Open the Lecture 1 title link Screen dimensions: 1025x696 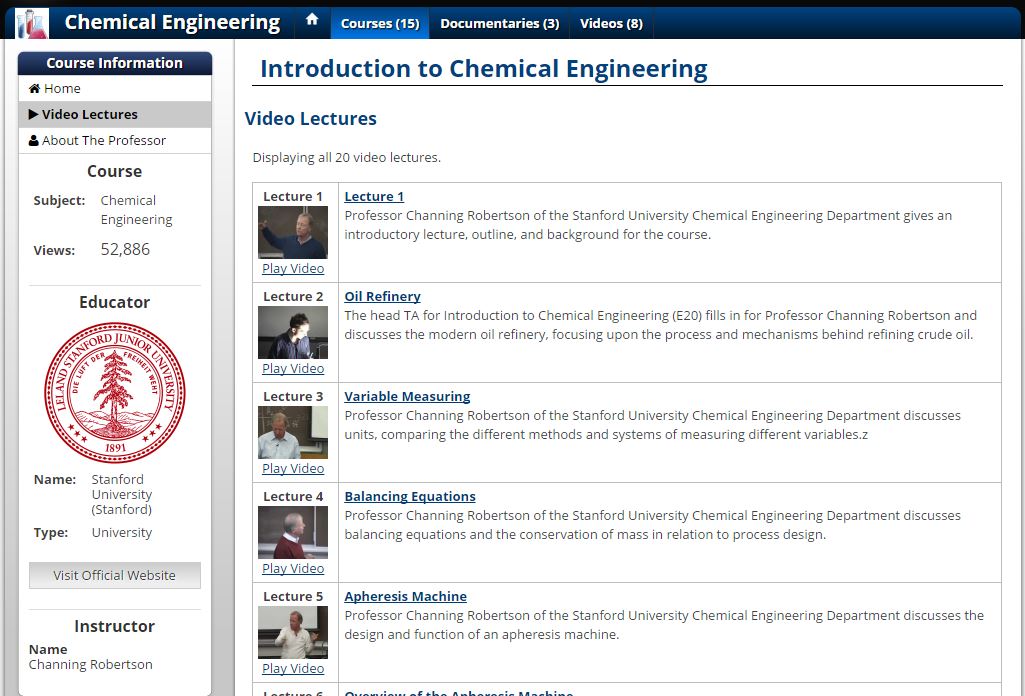374,196
